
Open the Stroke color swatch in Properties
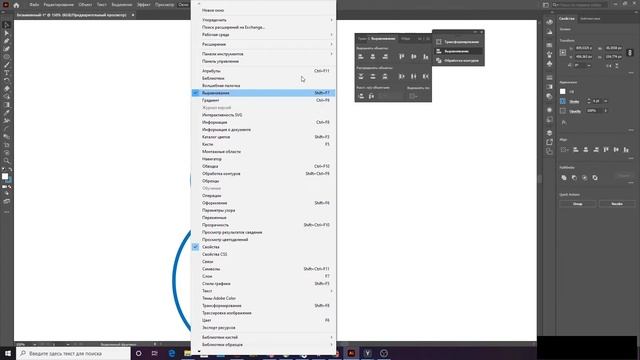(x=563, y=101)
